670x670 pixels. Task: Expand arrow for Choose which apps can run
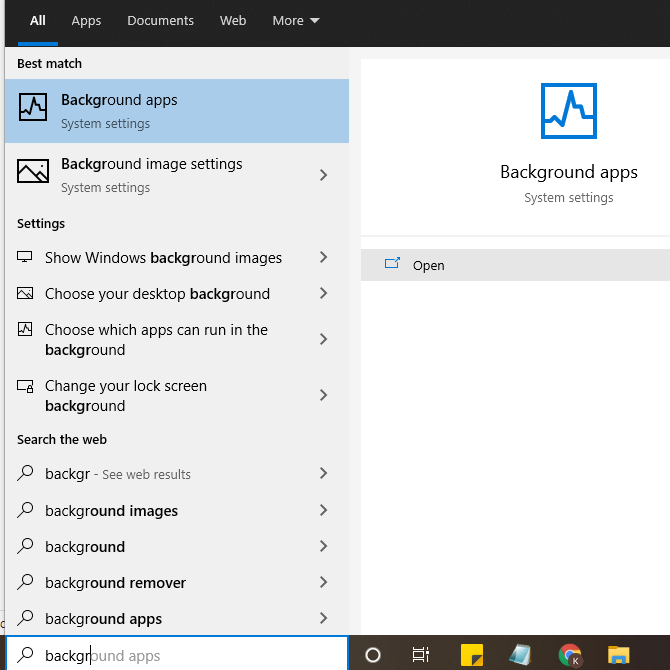pyautogui.click(x=323, y=339)
